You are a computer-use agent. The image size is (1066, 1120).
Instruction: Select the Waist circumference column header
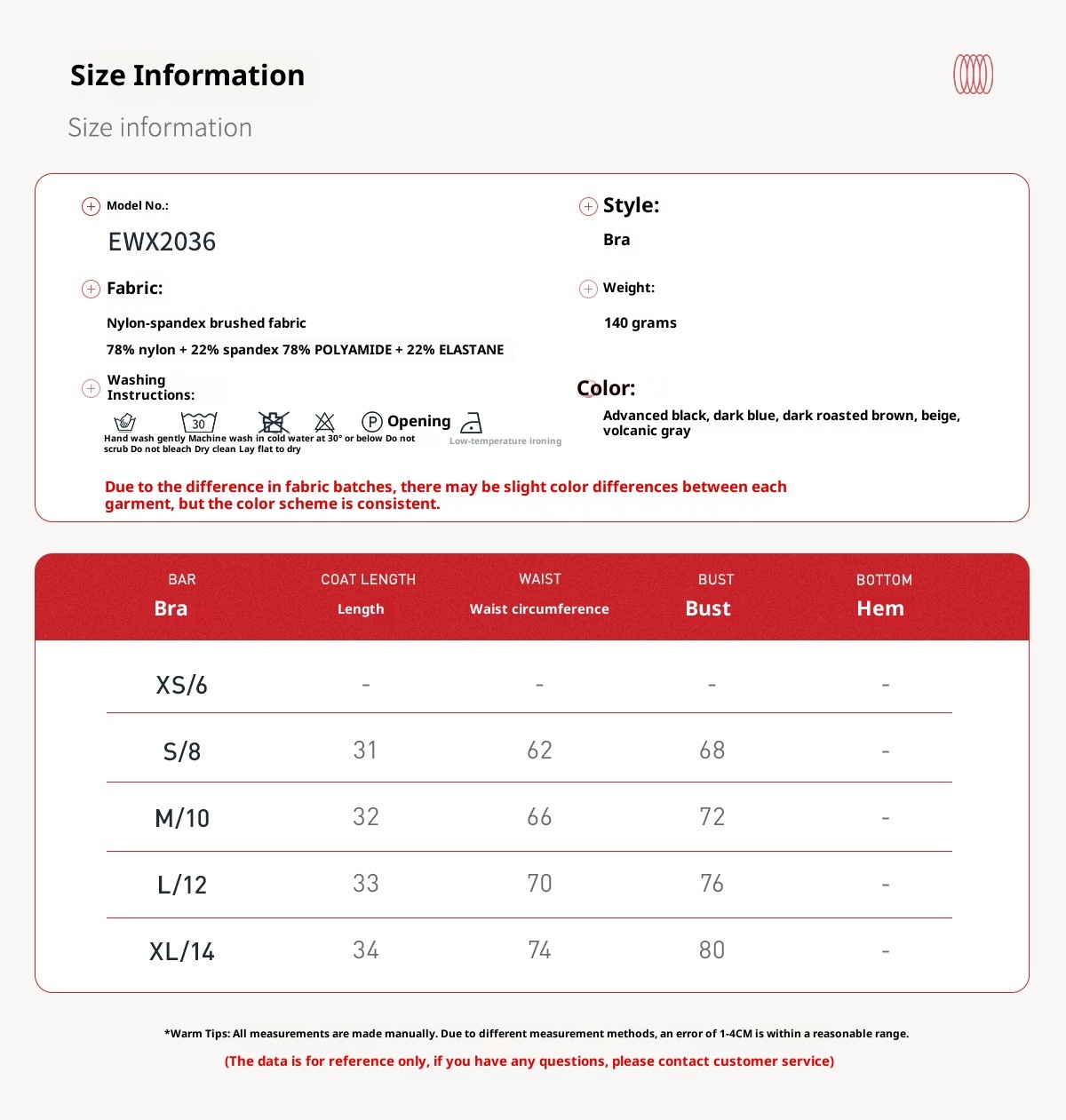tap(539, 608)
